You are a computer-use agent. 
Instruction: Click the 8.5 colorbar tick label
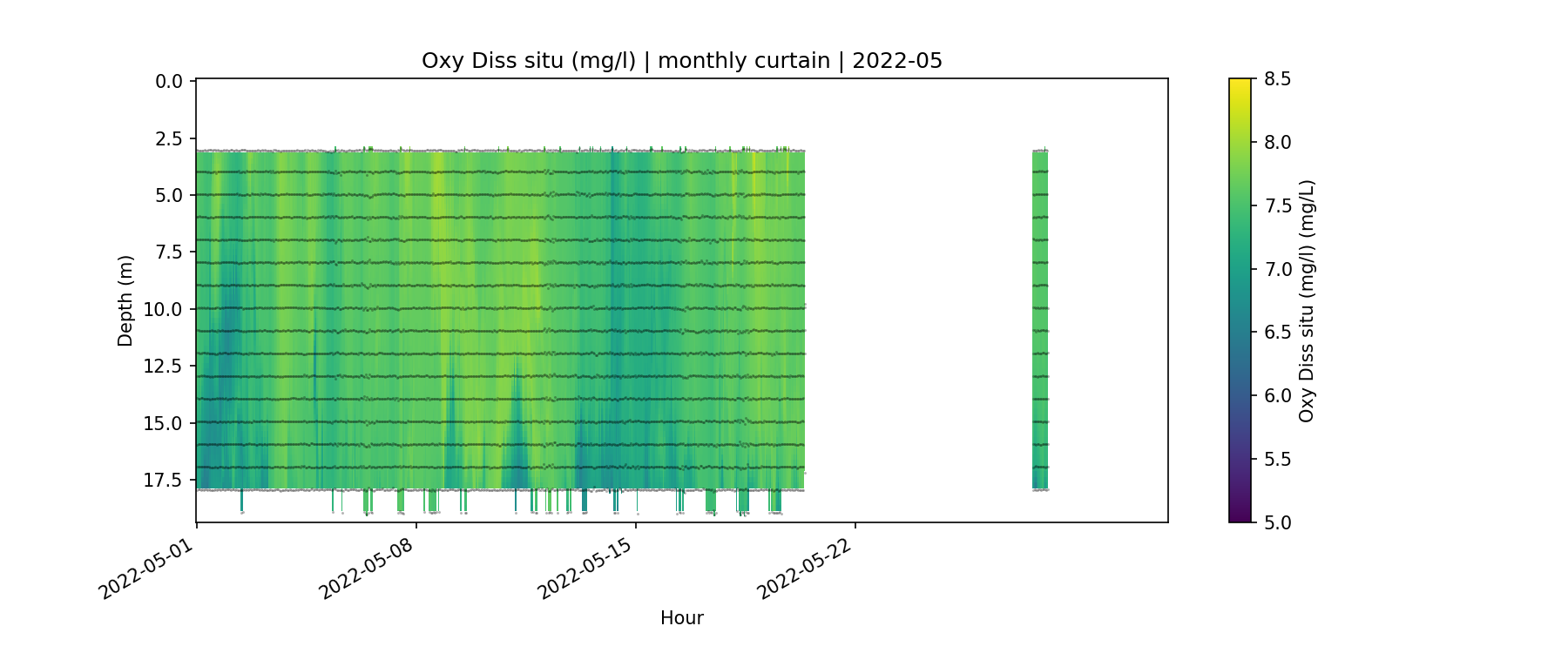pyautogui.click(x=1277, y=79)
